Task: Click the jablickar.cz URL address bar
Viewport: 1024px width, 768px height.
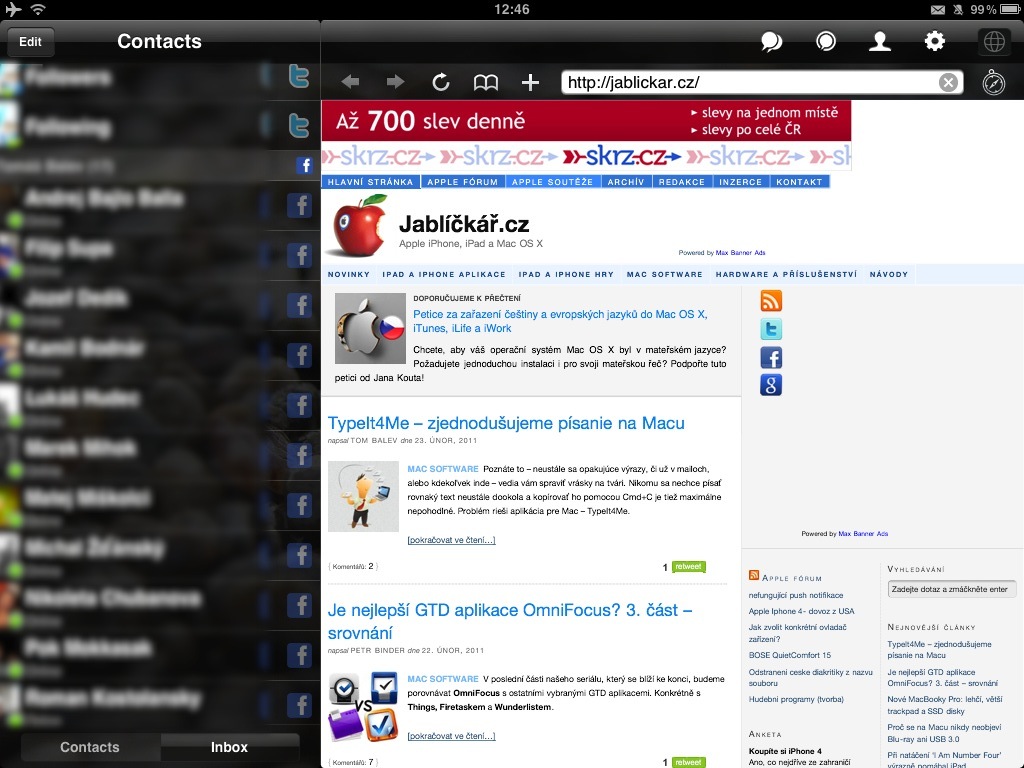Action: click(x=750, y=83)
